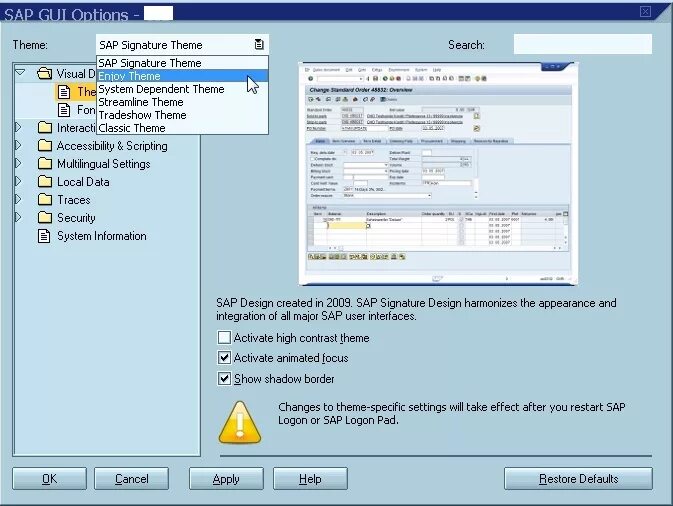Click the Cancel button
This screenshot has width=673, height=506.
coord(131,479)
